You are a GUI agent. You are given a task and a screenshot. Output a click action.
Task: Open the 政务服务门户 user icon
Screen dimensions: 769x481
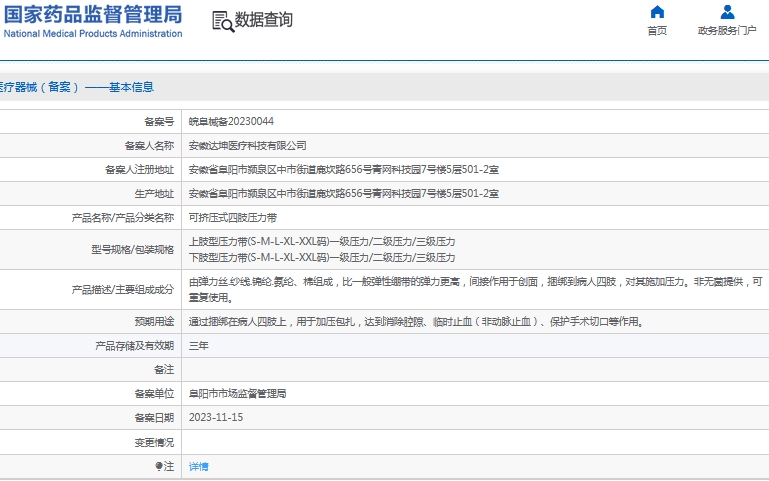click(x=727, y=12)
